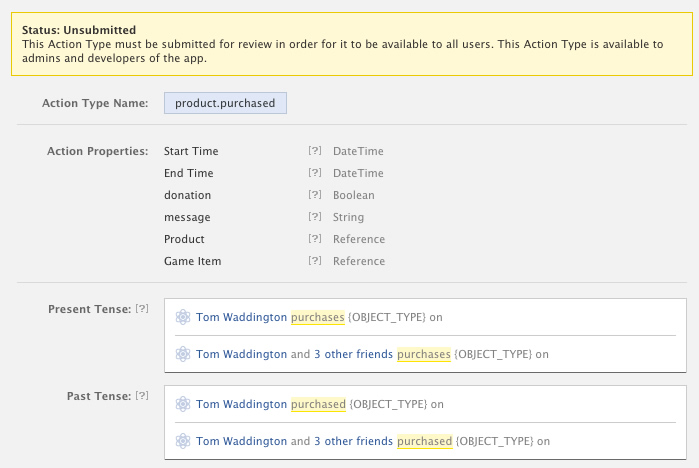This screenshot has height=468, width=699.
Task: Open the [?] help for message property
Action: click(315, 217)
